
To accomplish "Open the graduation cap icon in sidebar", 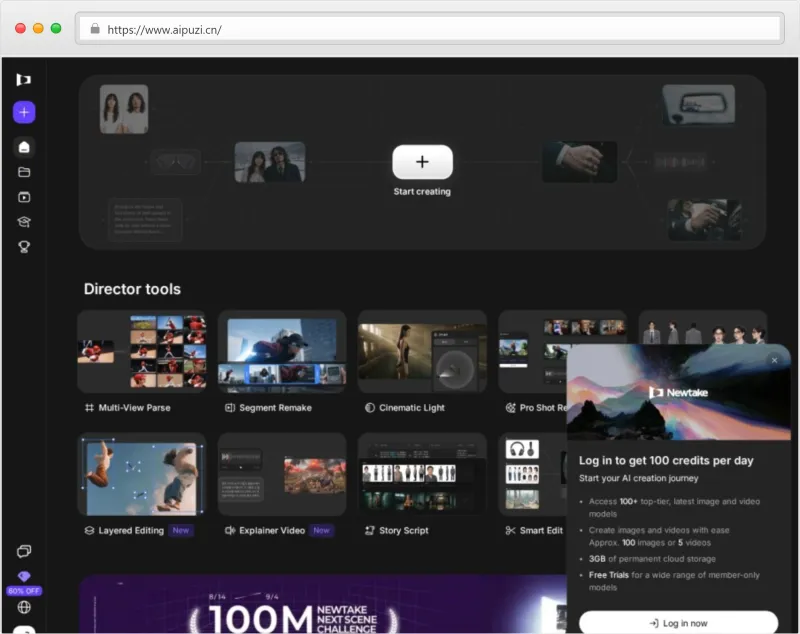I will pos(24,222).
